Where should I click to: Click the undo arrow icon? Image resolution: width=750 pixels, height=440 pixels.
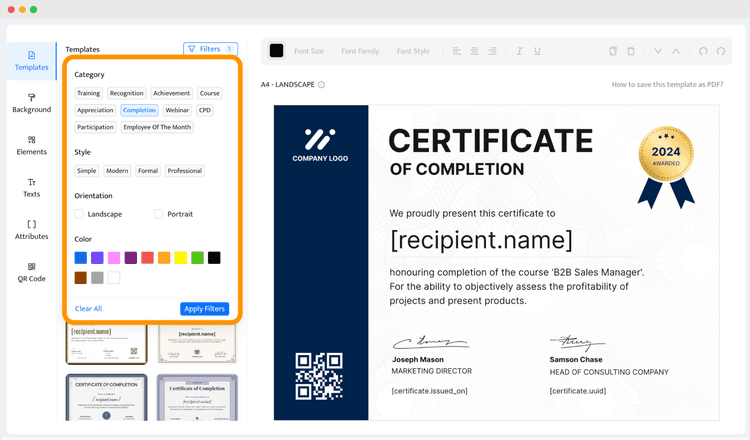coord(703,51)
